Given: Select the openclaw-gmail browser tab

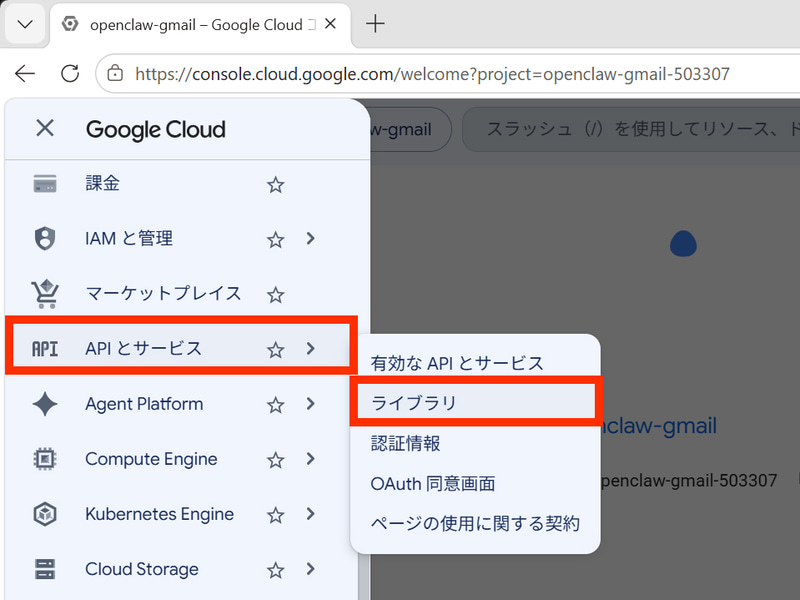Looking at the screenshot, I should coord(200,24).
